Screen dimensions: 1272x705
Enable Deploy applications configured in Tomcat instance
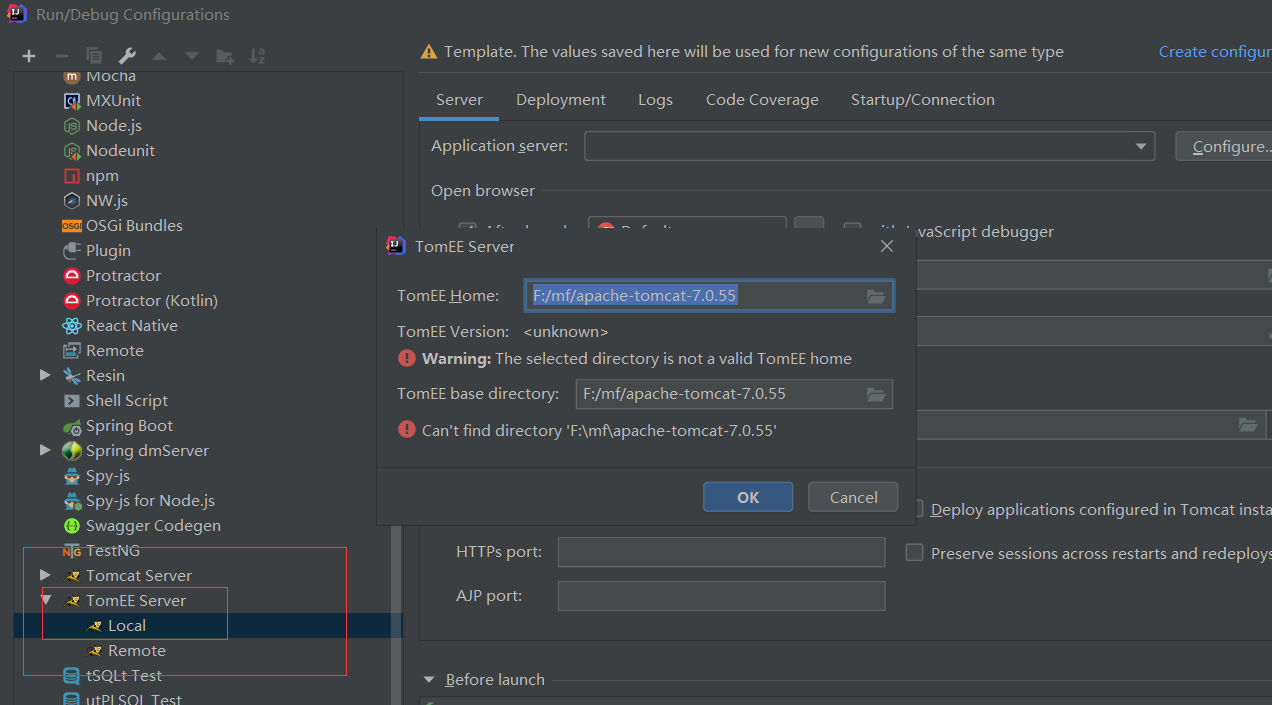pyautogui.click(x=916, y=509)
